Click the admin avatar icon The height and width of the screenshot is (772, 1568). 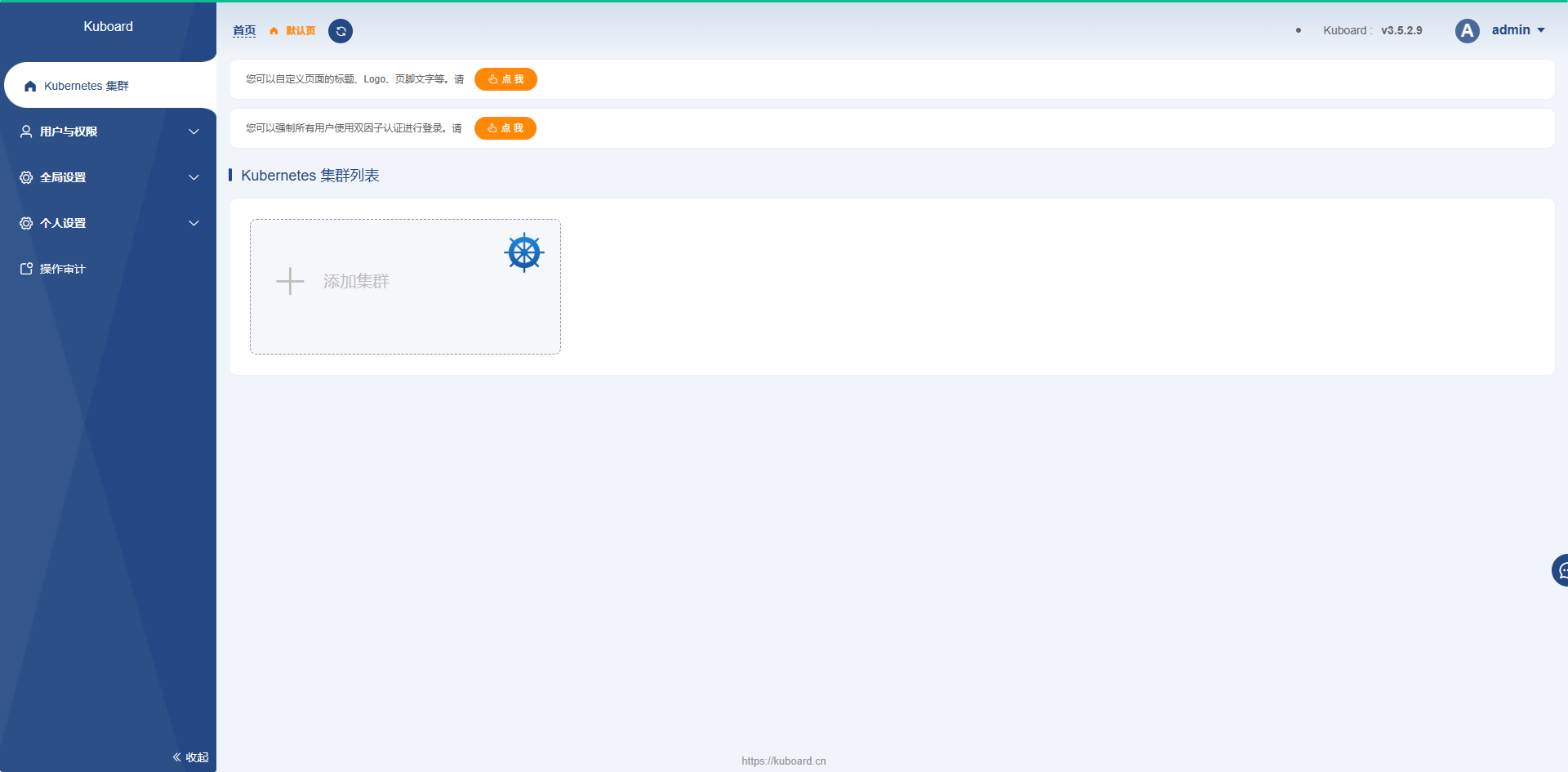tap(1468, 31)
